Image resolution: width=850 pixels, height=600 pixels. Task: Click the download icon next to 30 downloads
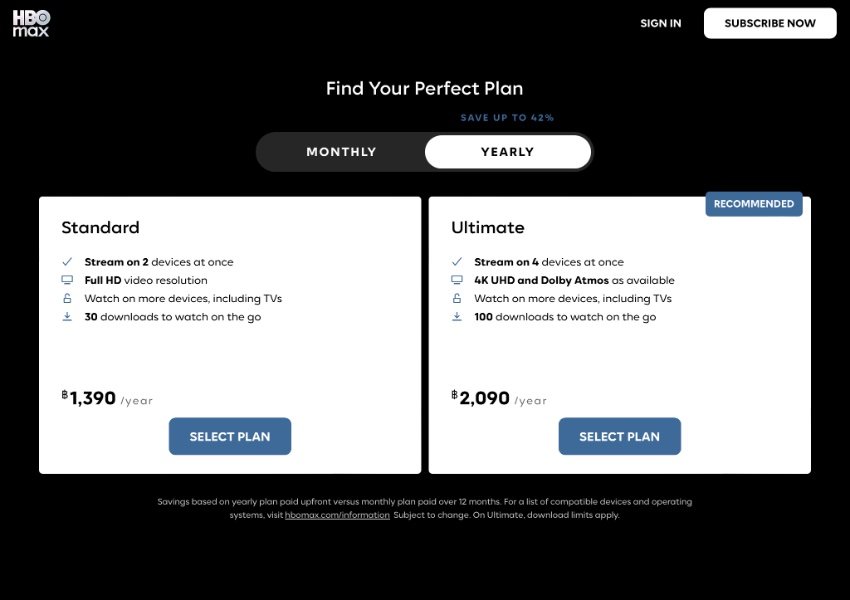click(x=67, y=317)
